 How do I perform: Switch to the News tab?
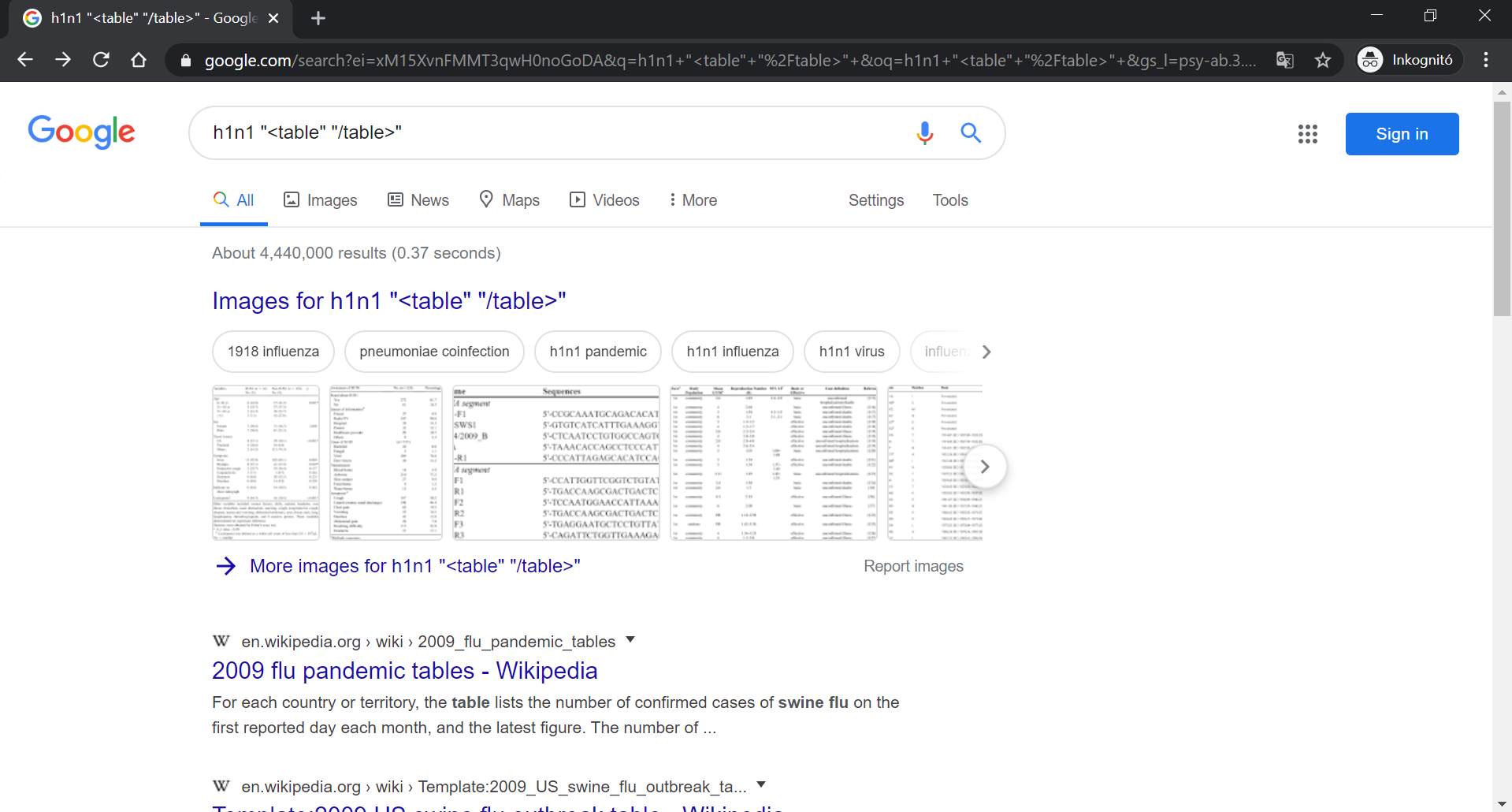point(418,200)
